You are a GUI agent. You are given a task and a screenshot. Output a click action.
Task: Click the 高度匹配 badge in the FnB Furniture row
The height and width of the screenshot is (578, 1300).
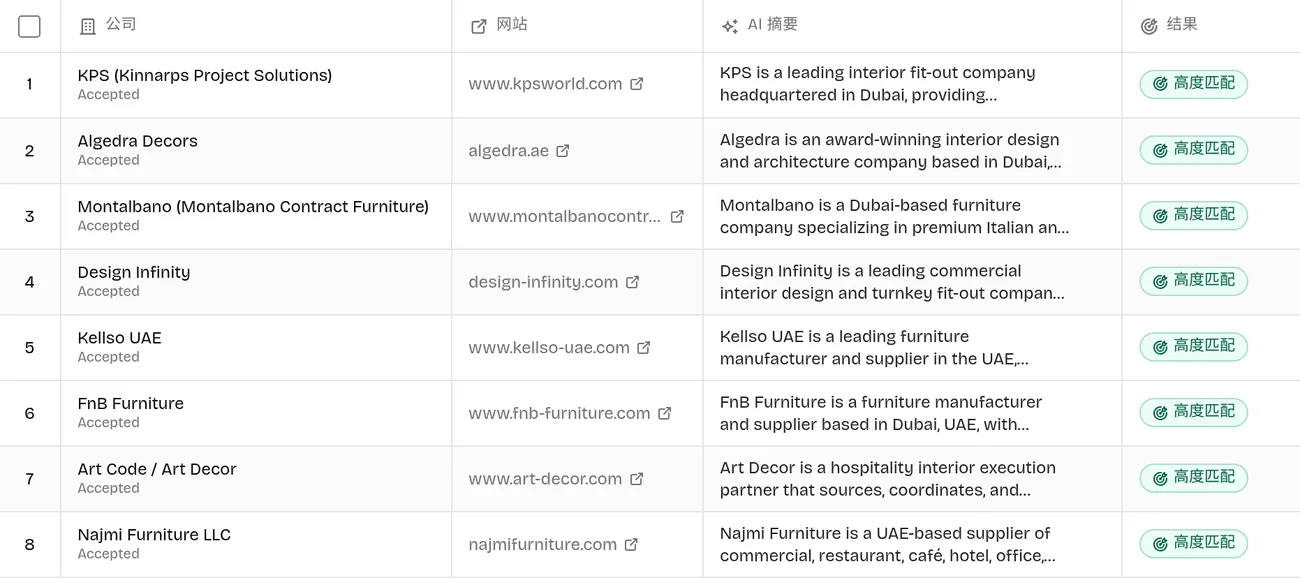(1194, 412)
